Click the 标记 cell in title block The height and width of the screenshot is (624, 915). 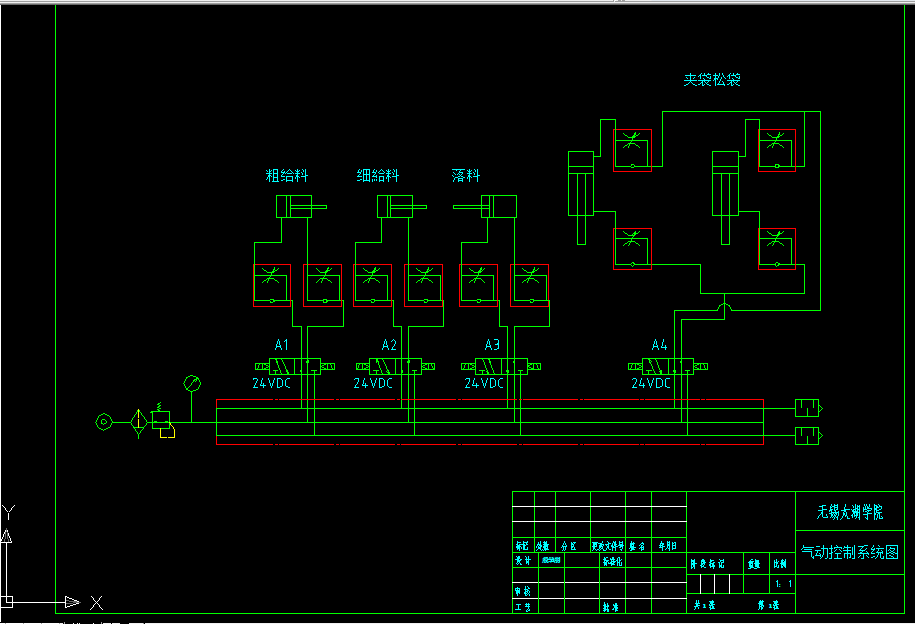tap(522, 546)
